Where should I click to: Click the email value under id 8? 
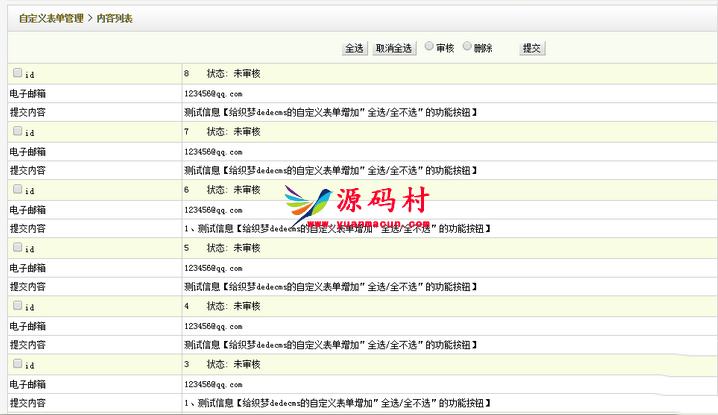[213, 94]
